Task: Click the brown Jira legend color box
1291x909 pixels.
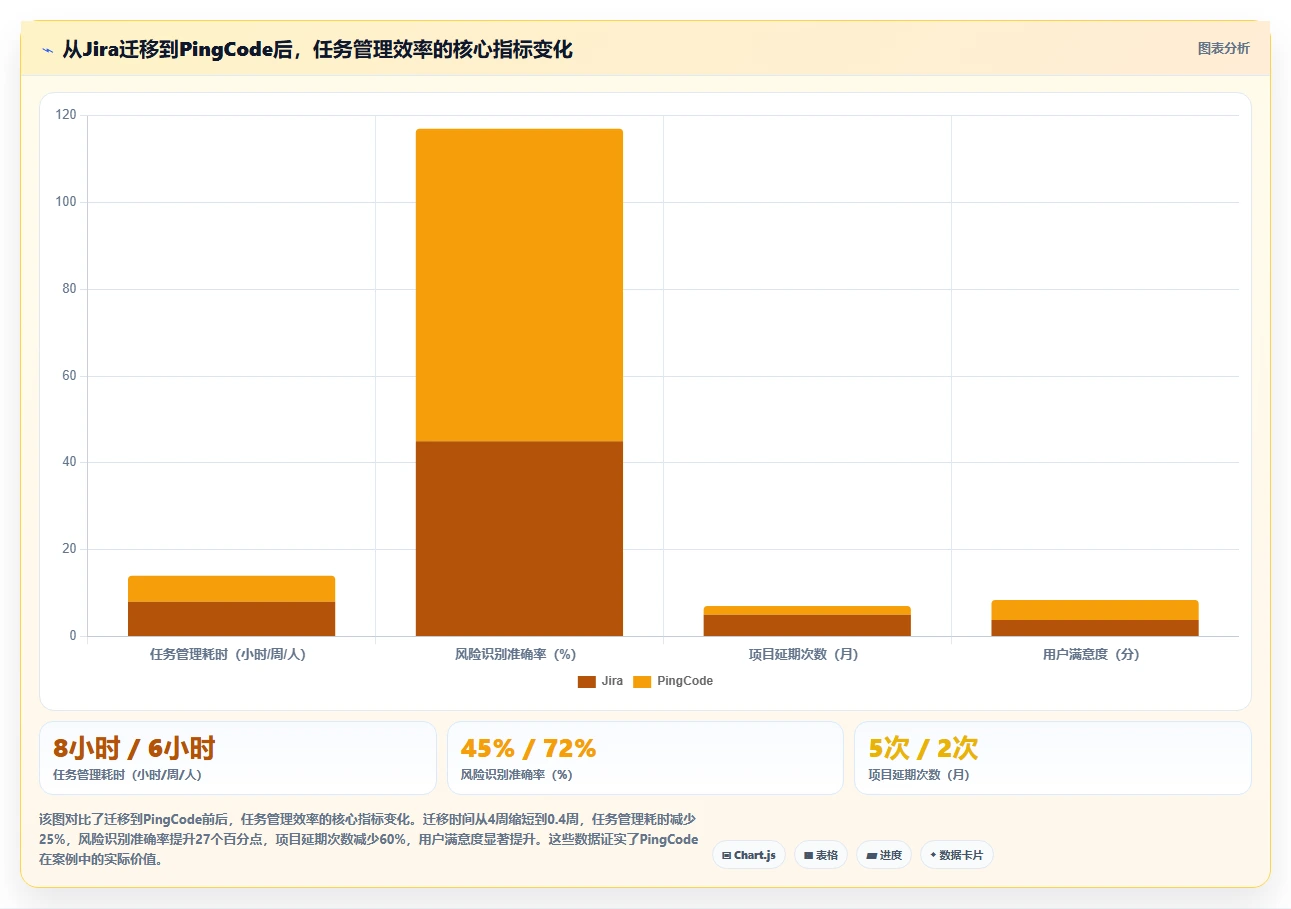Action: 587,682
